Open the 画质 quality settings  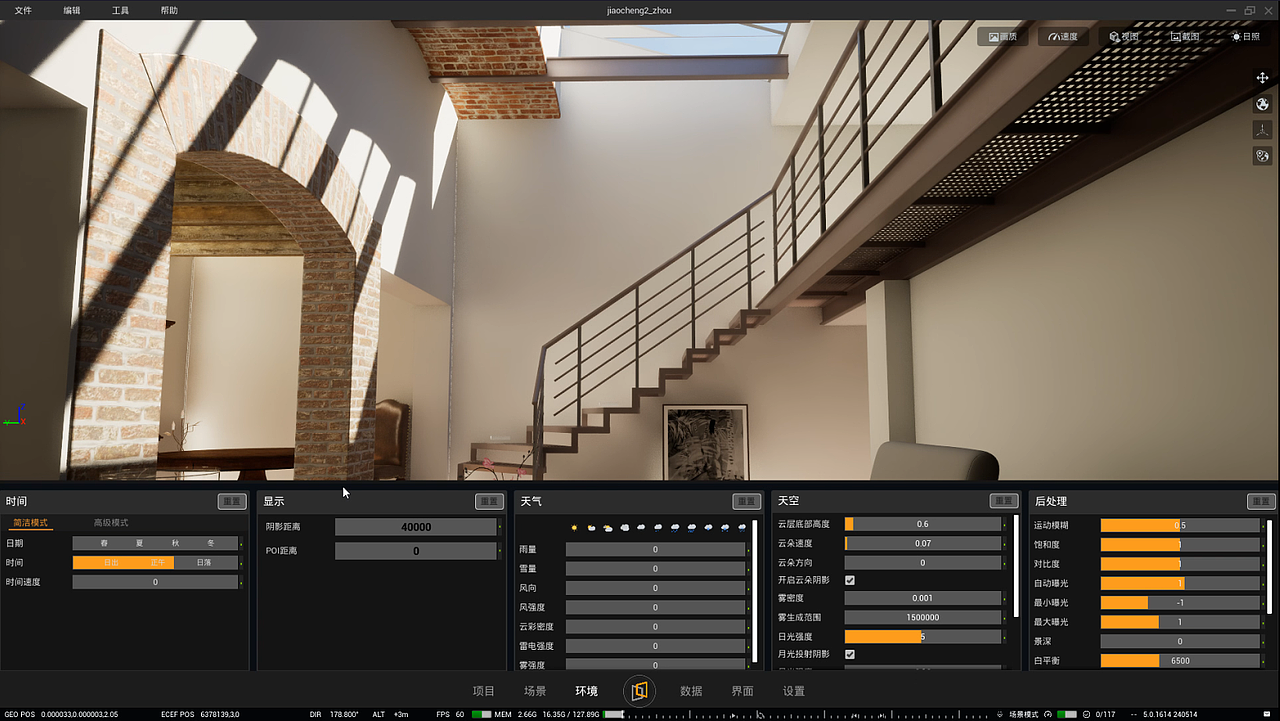(x=1003, y=36)
